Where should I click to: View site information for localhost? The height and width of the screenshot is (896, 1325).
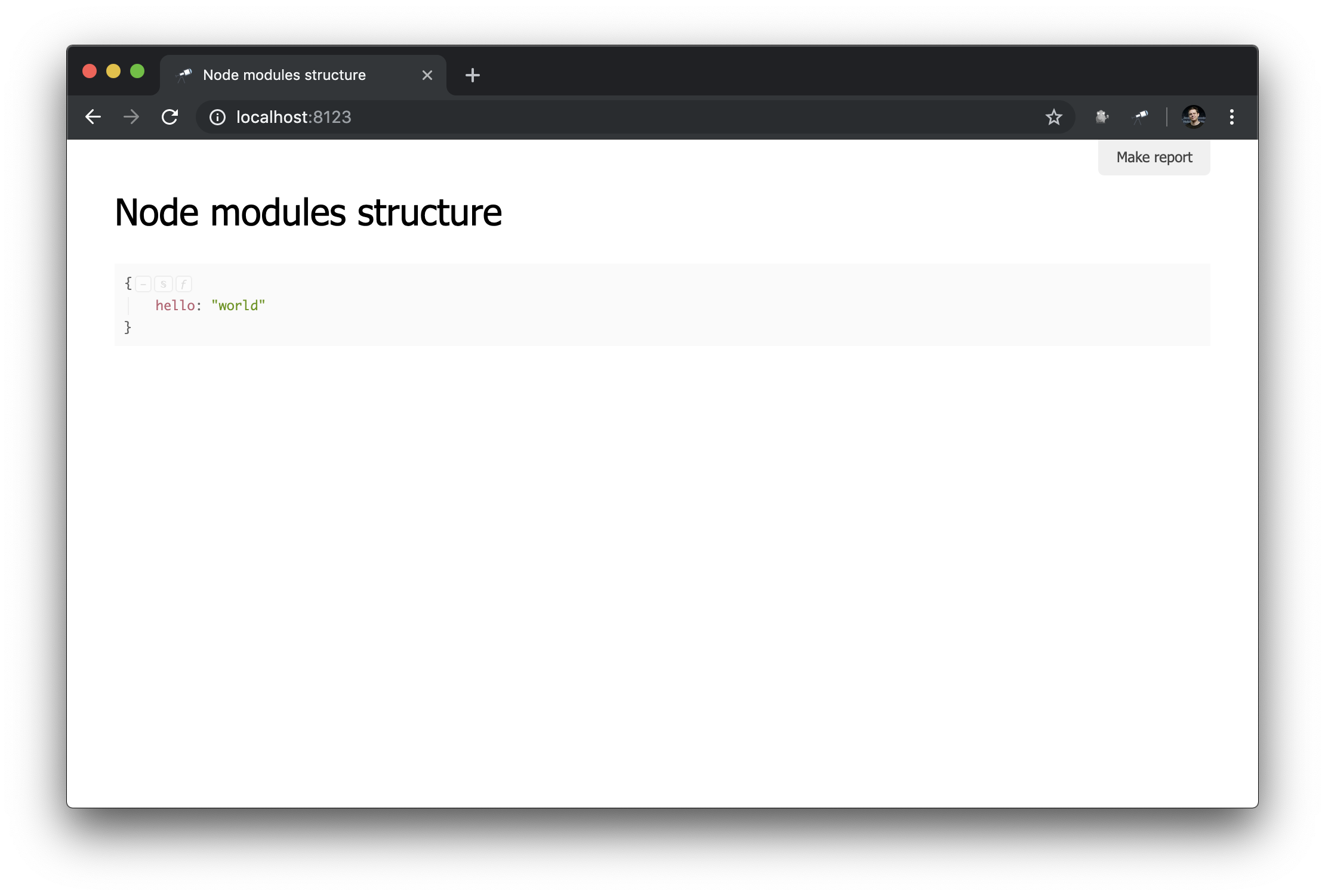tap(217, 117)
